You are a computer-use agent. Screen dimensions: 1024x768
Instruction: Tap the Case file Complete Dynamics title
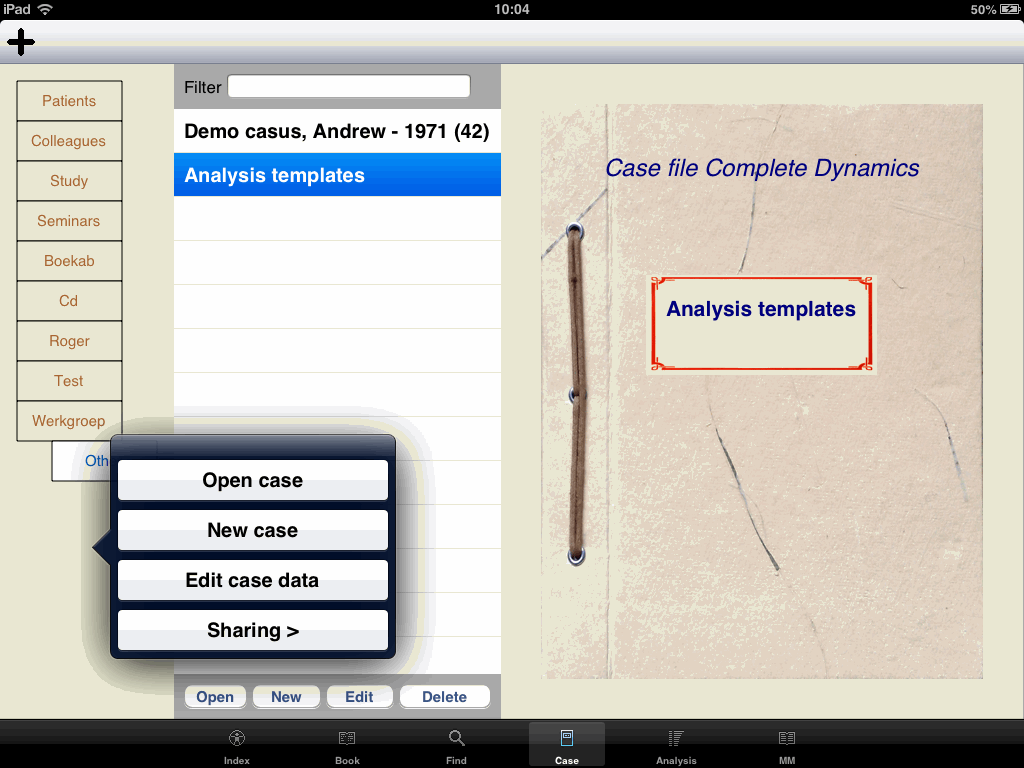(761, 168)
